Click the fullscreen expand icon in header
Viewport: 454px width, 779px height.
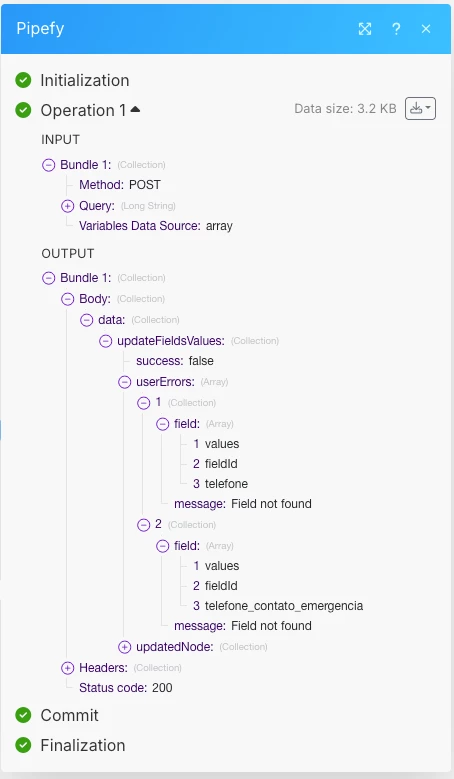[365, 29]
